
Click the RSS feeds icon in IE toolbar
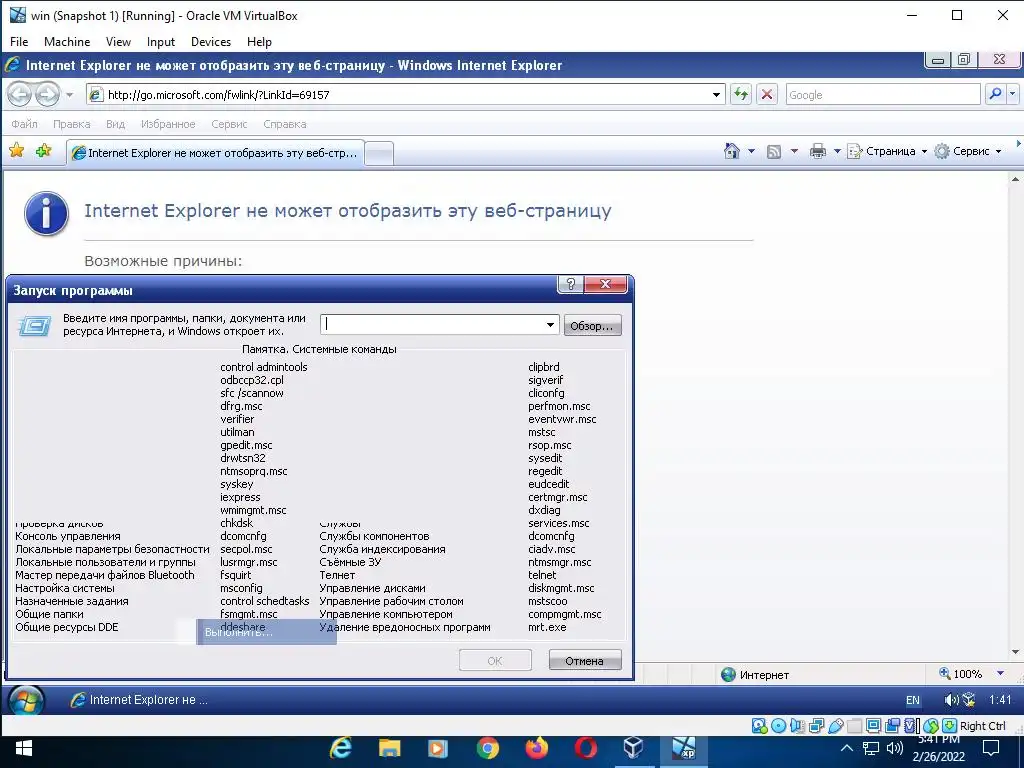pyautogui.click(x=774, y=152)
